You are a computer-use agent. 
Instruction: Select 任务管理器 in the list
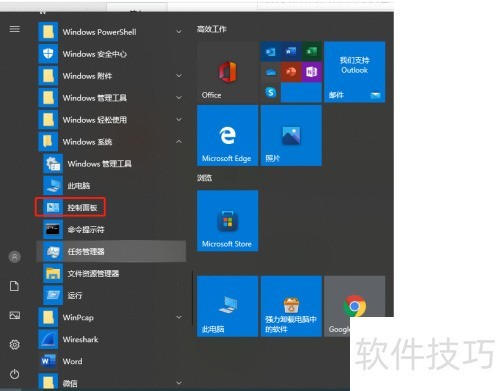coord(111,251)
